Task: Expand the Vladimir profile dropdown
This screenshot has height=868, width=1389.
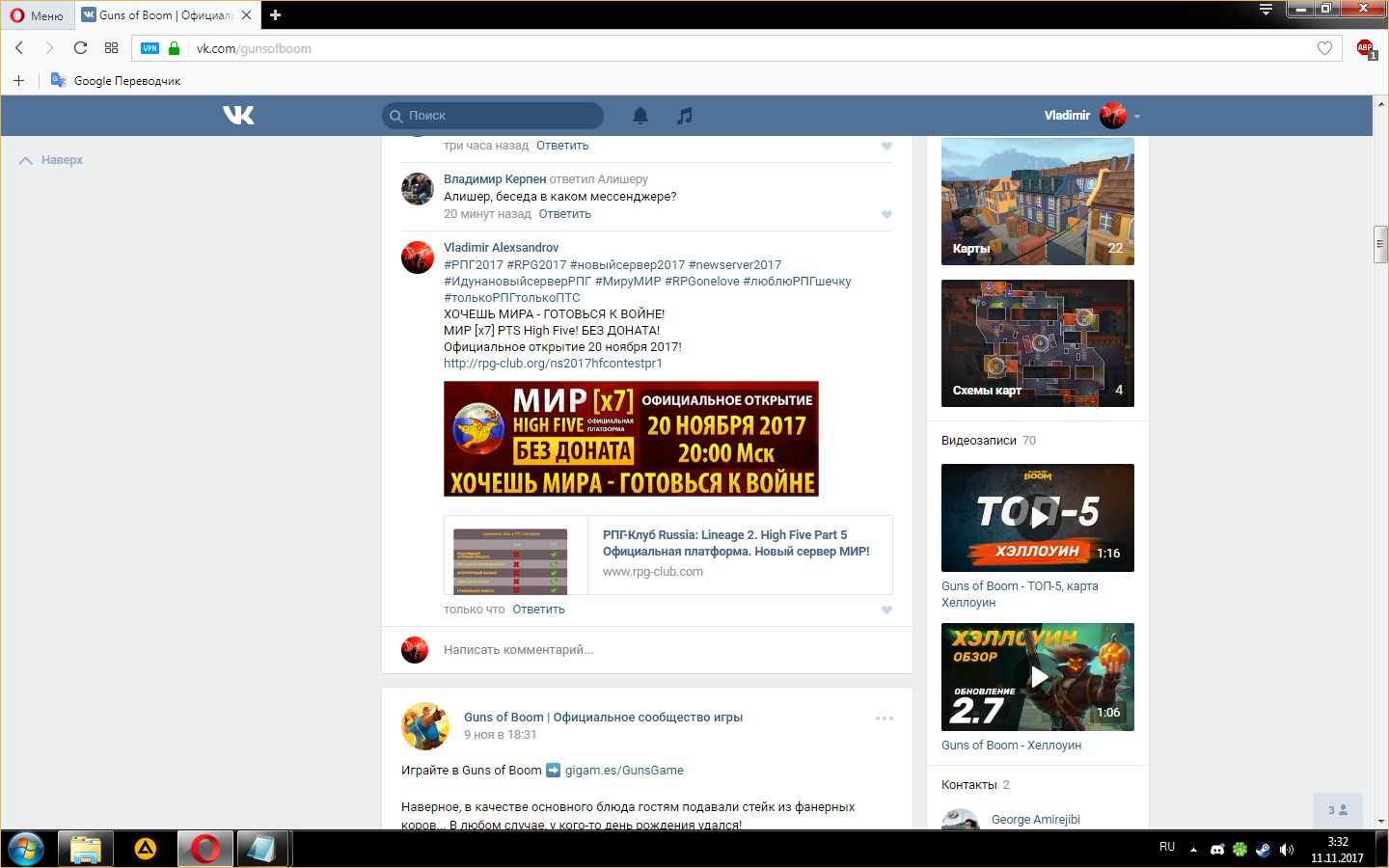Action: [x=1092, y=116]
